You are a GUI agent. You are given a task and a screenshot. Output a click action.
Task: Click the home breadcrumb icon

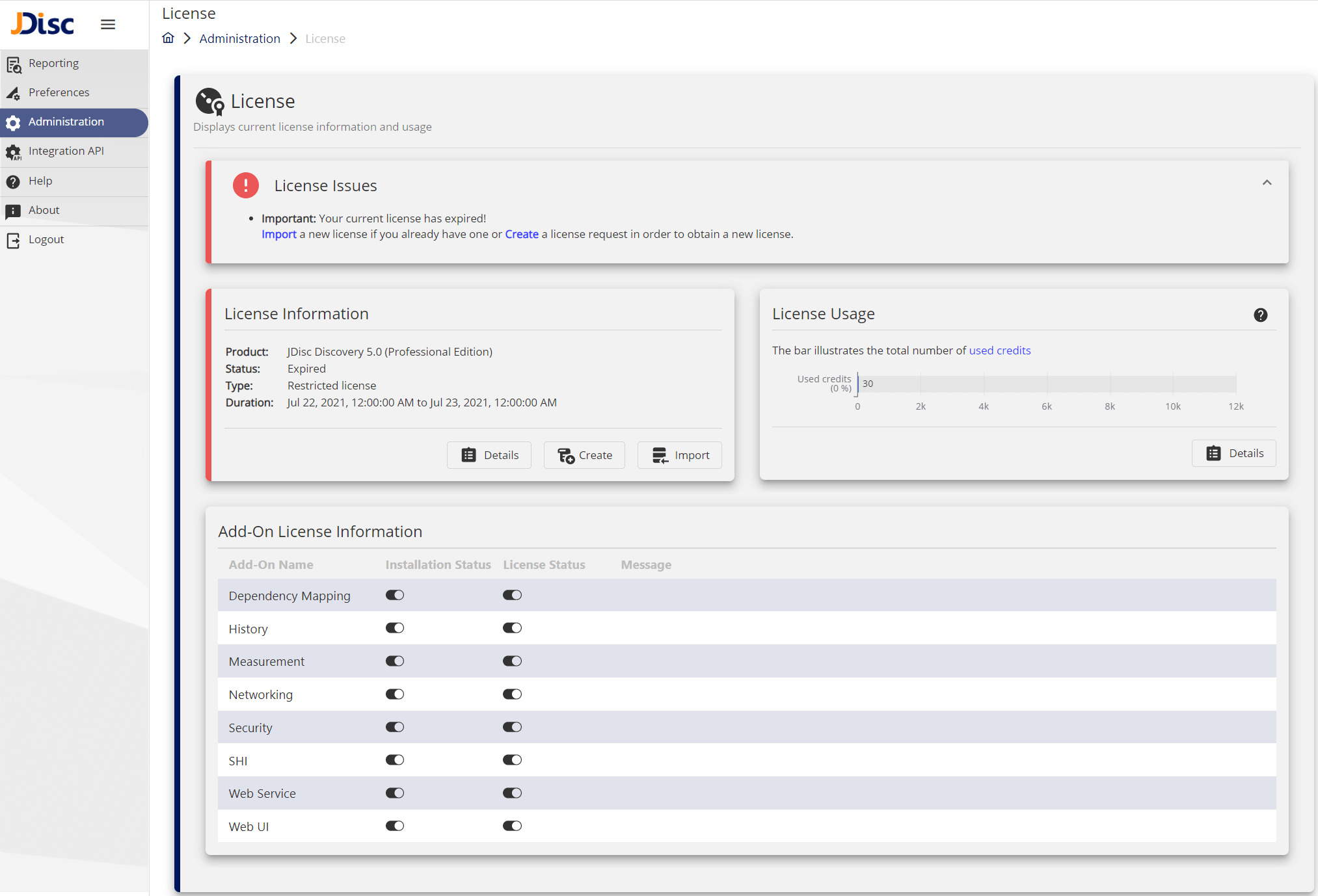coord(168,38)
